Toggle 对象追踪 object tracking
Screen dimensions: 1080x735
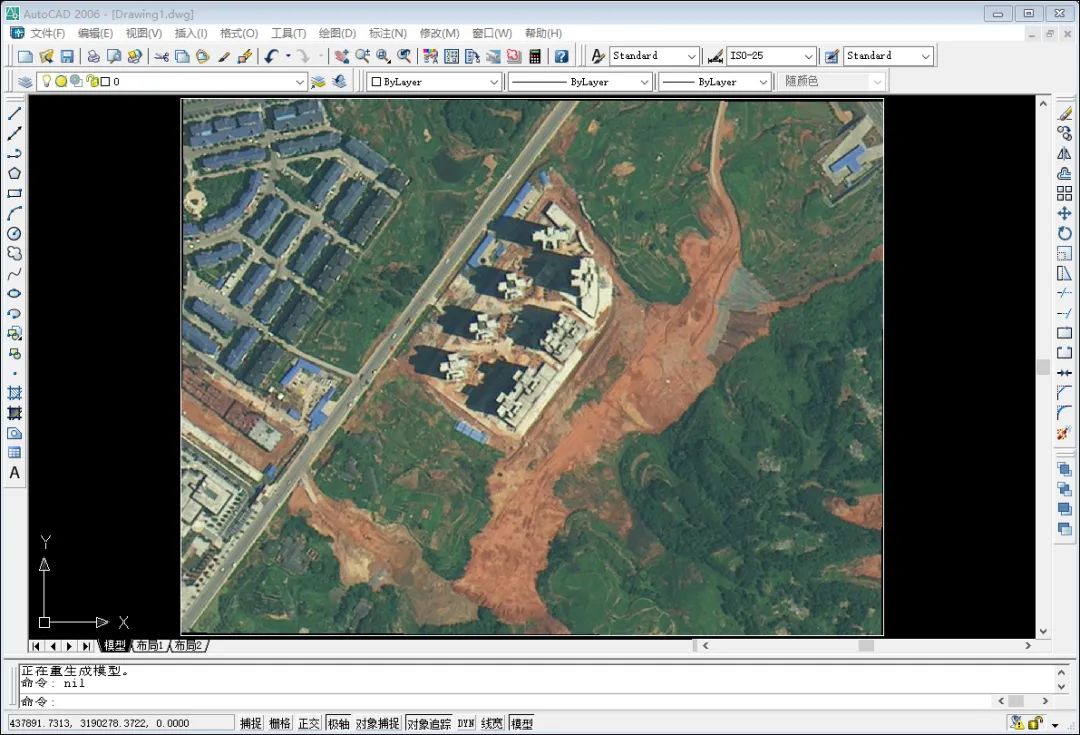[428, 723]
